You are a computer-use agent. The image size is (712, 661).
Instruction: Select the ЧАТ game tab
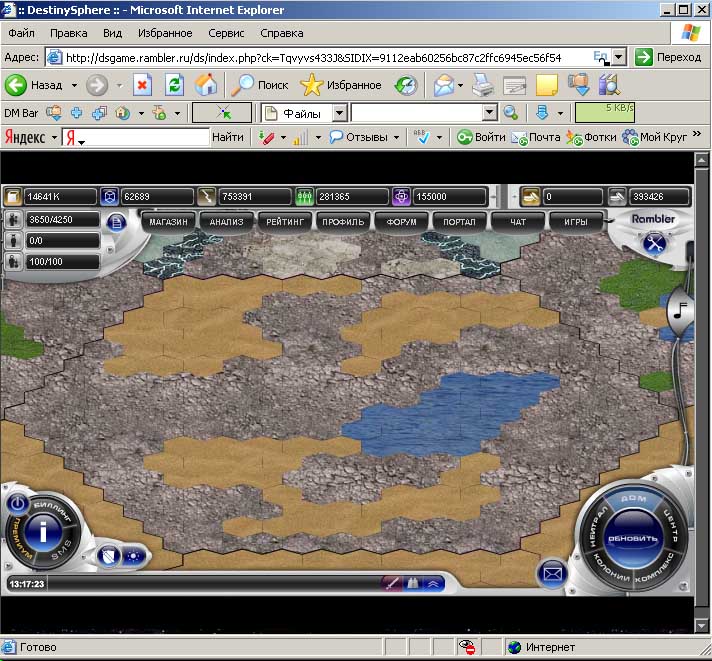pyautogui.click(x=518, y=222)
